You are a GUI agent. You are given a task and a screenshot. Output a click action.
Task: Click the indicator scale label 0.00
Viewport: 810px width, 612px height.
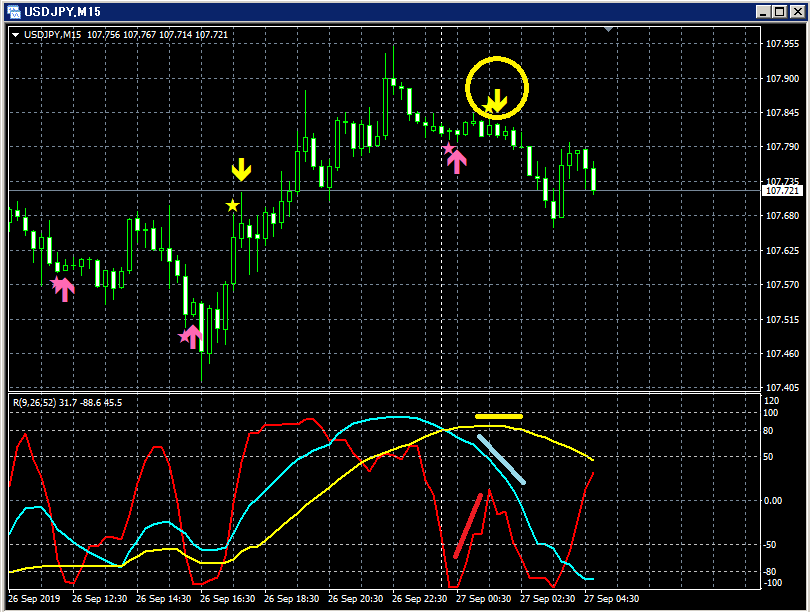tap(773, 500)
